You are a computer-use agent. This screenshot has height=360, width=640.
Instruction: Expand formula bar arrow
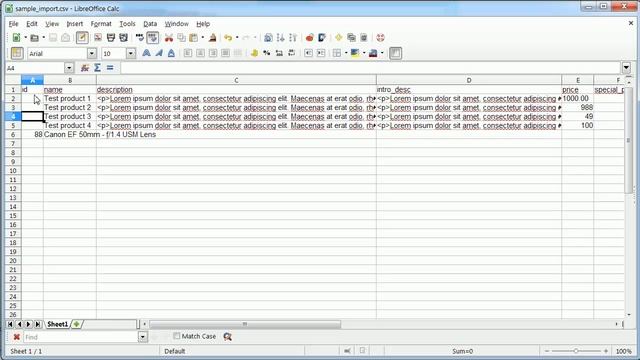click(x=626, y=68)
